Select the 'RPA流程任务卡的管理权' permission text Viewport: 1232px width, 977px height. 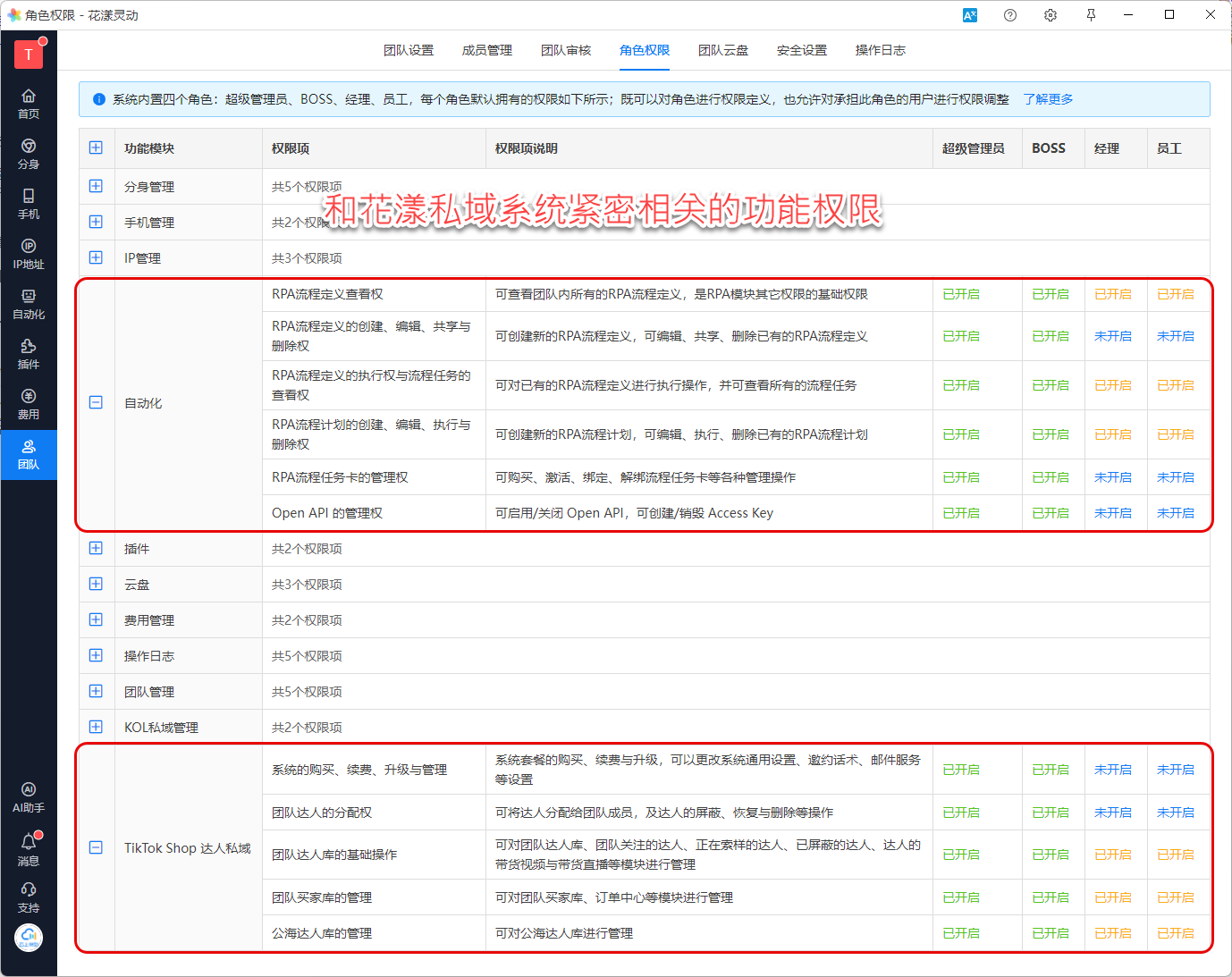(x=340, y=477)
